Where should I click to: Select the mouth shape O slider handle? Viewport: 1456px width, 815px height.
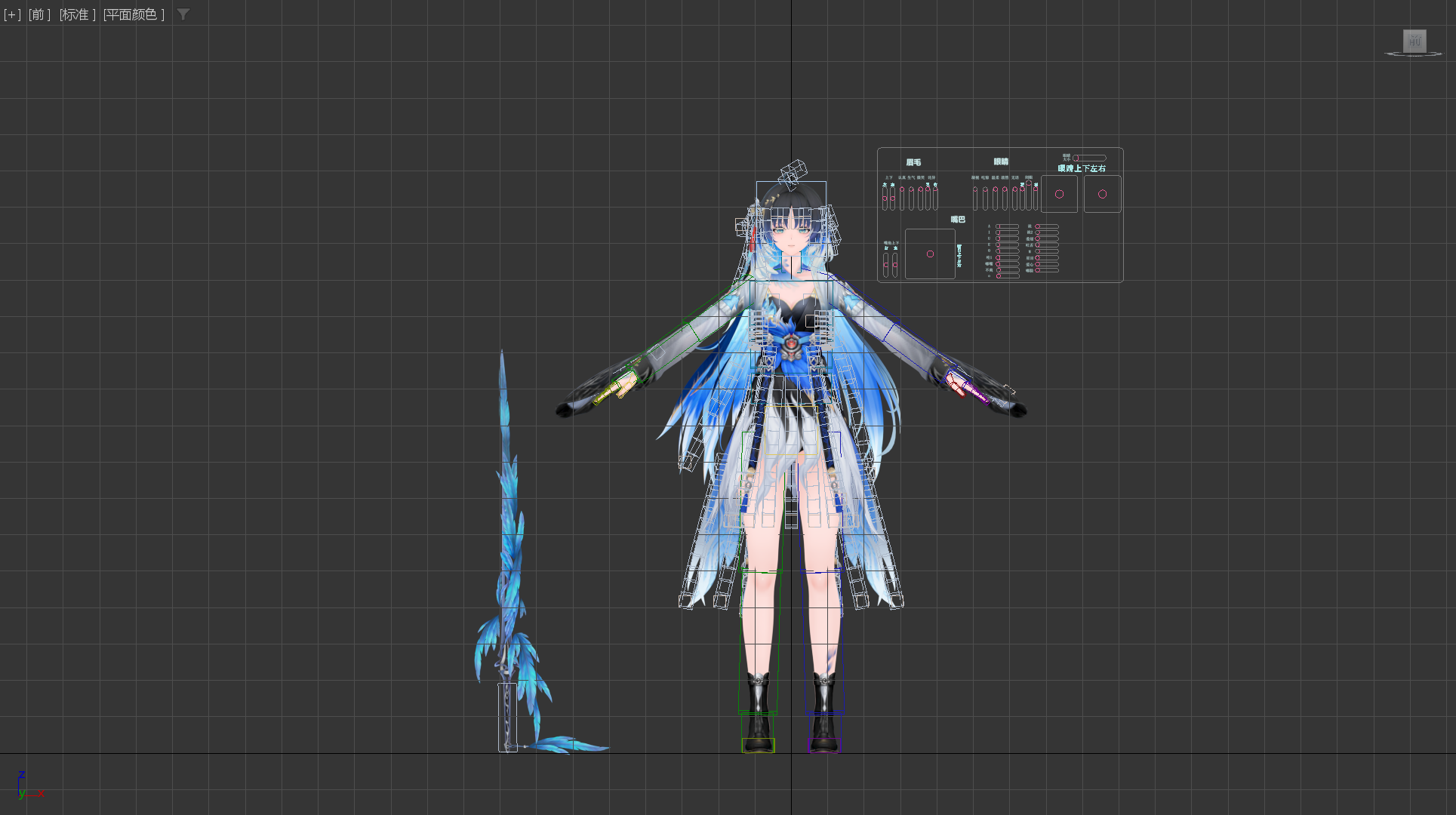pyautogui.click(x=999, y=251)
